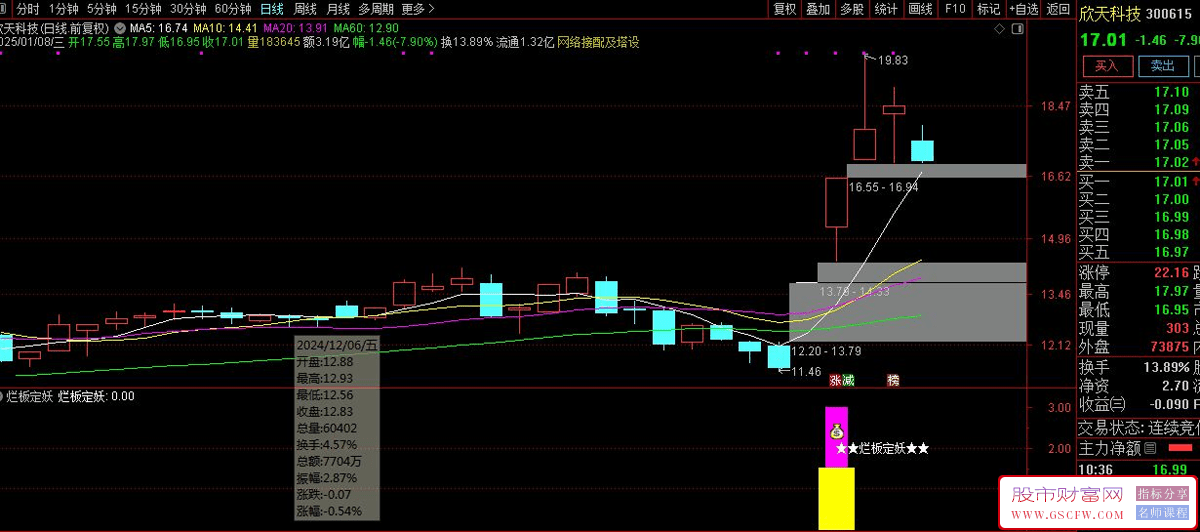Screen dimensions: 1200x532
Task: Click the 卖出 sell button
Action: point(1162,66)
